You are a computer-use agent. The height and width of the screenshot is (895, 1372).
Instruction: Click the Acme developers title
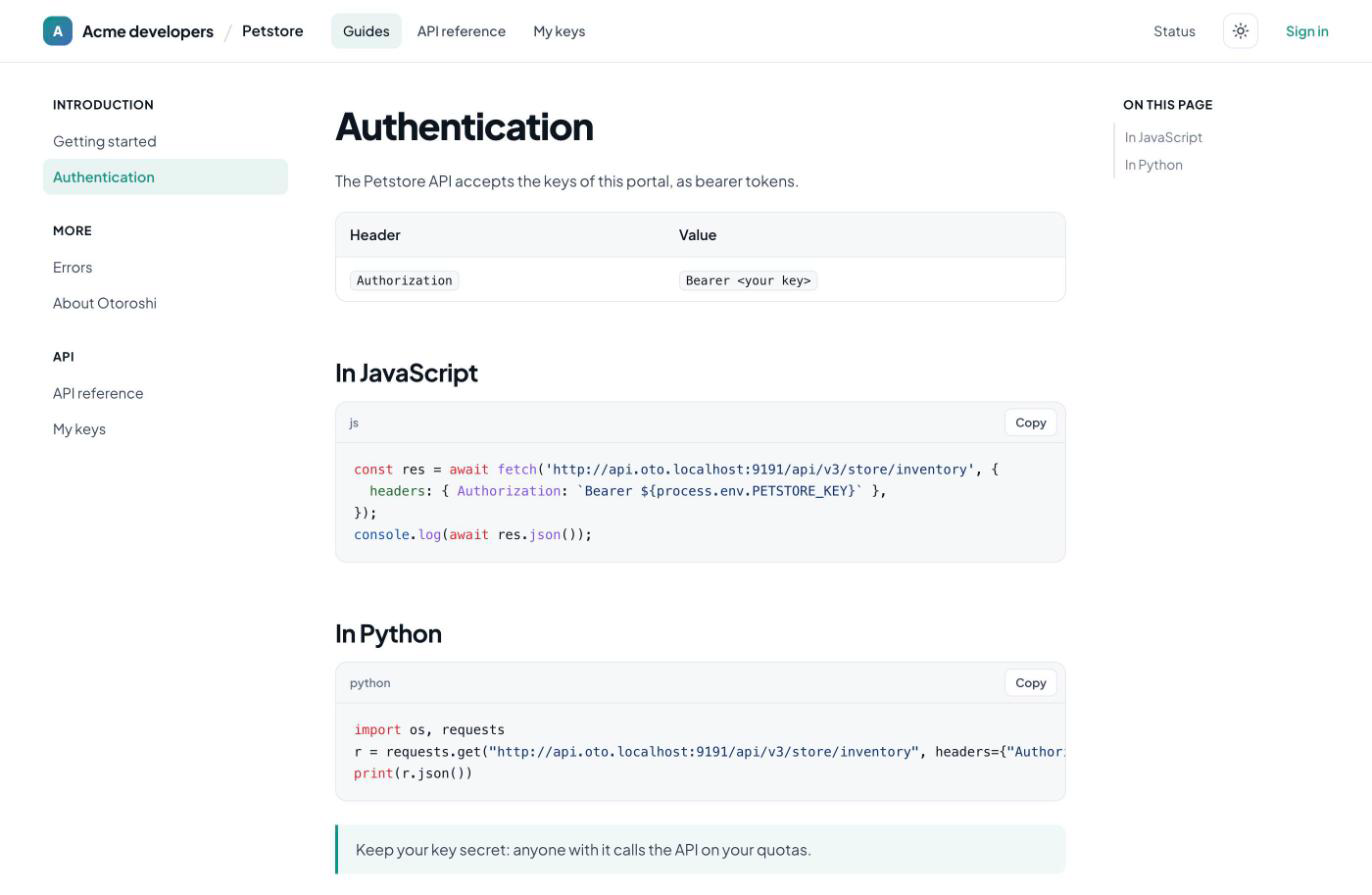148,31
